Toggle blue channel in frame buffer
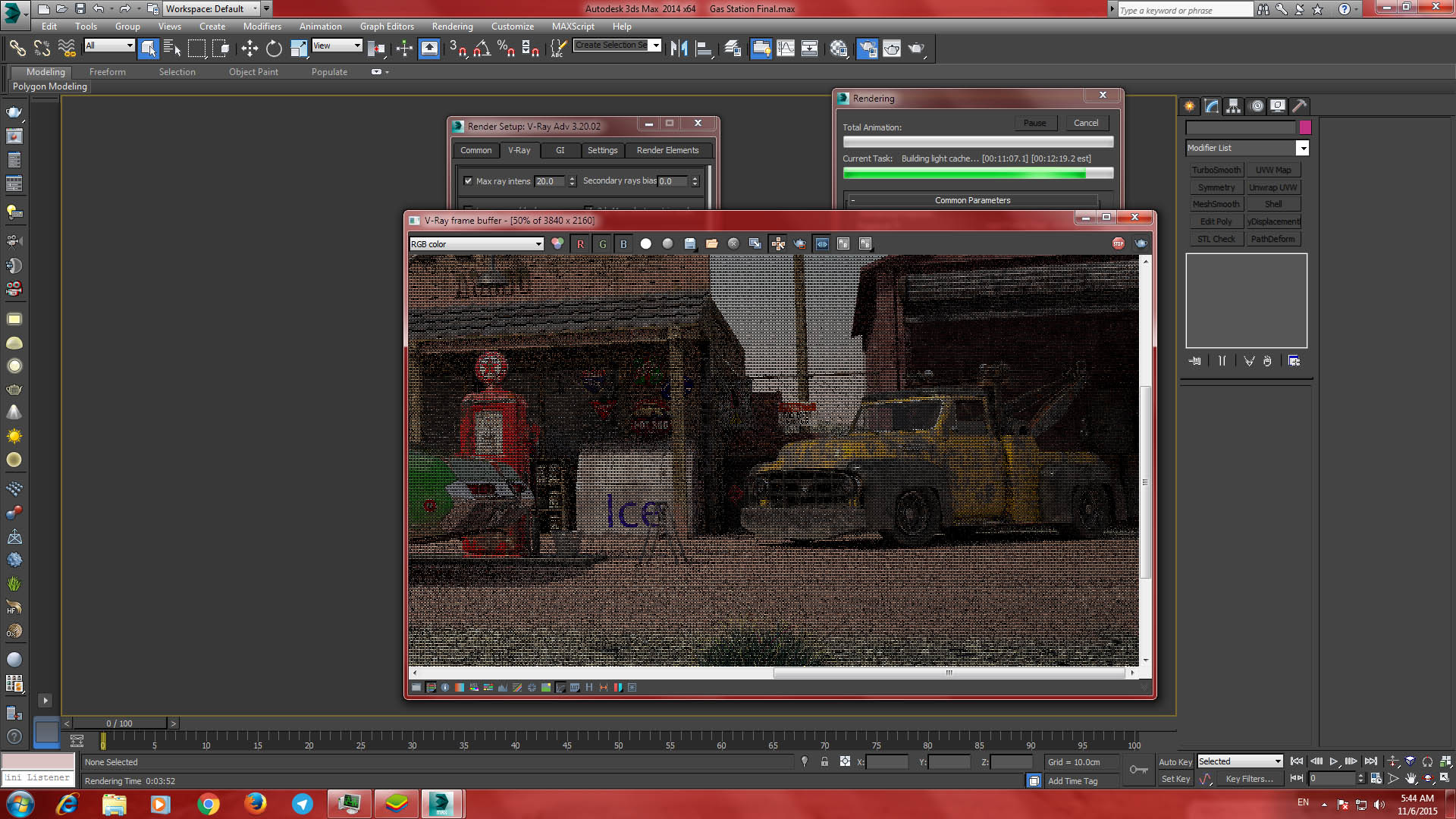 pos(623,243)
